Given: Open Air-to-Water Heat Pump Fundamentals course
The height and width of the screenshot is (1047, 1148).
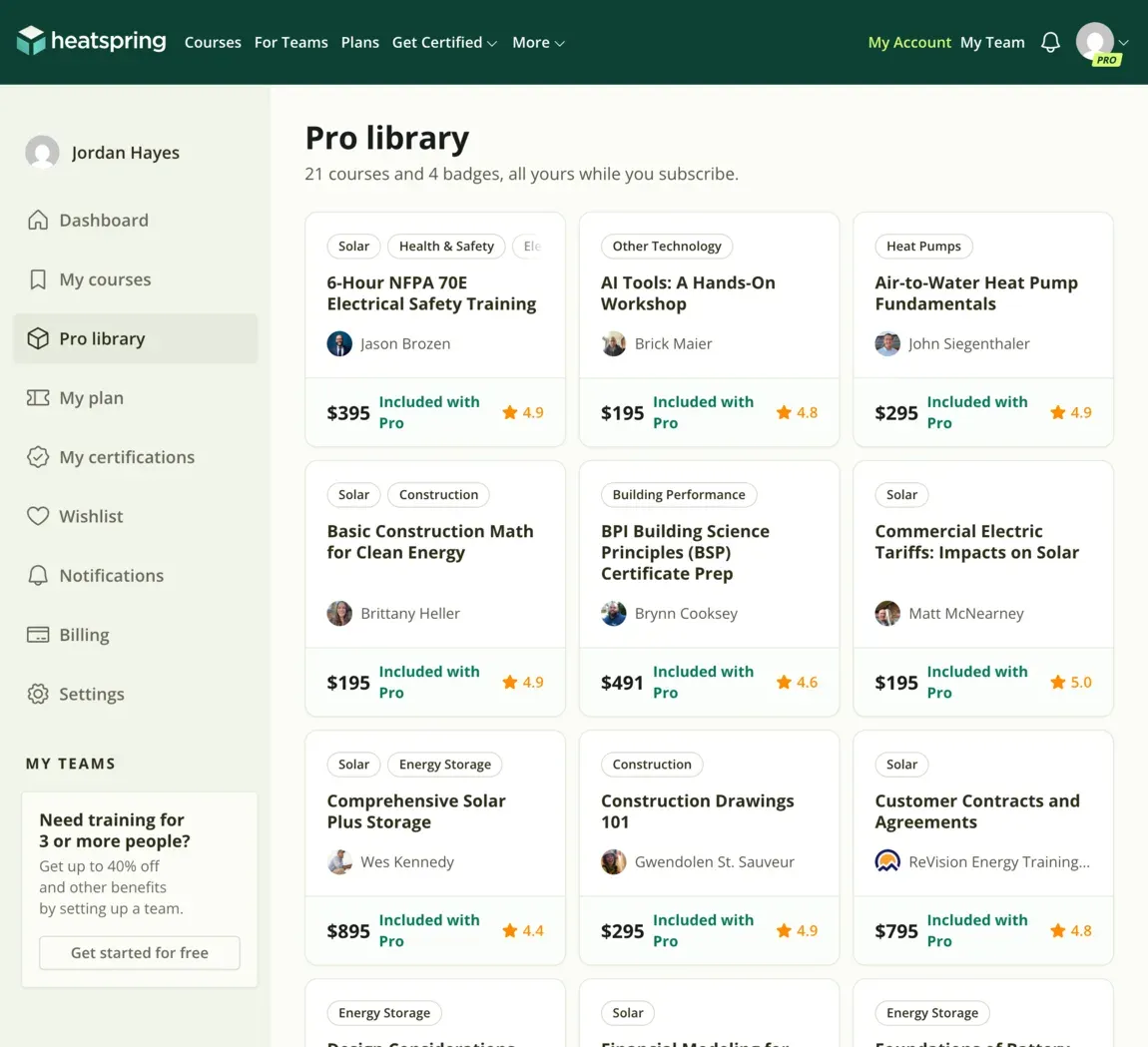Looking at the screenshot, I should (x=976, y=292).
